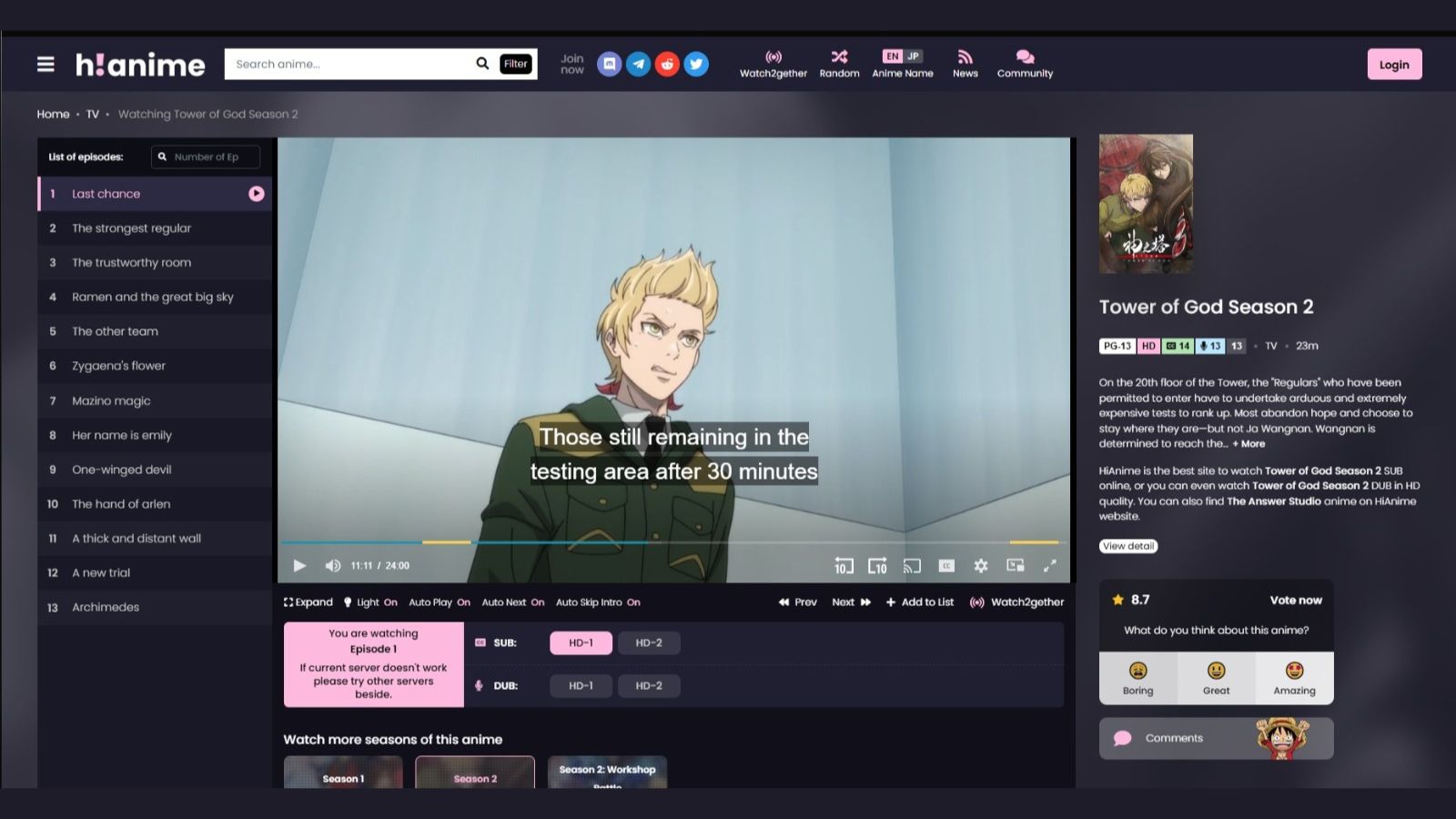Viewport: 1456px width, 819px height.
Task: Skip forward 10 seconds in player
Action: [877, 566]
